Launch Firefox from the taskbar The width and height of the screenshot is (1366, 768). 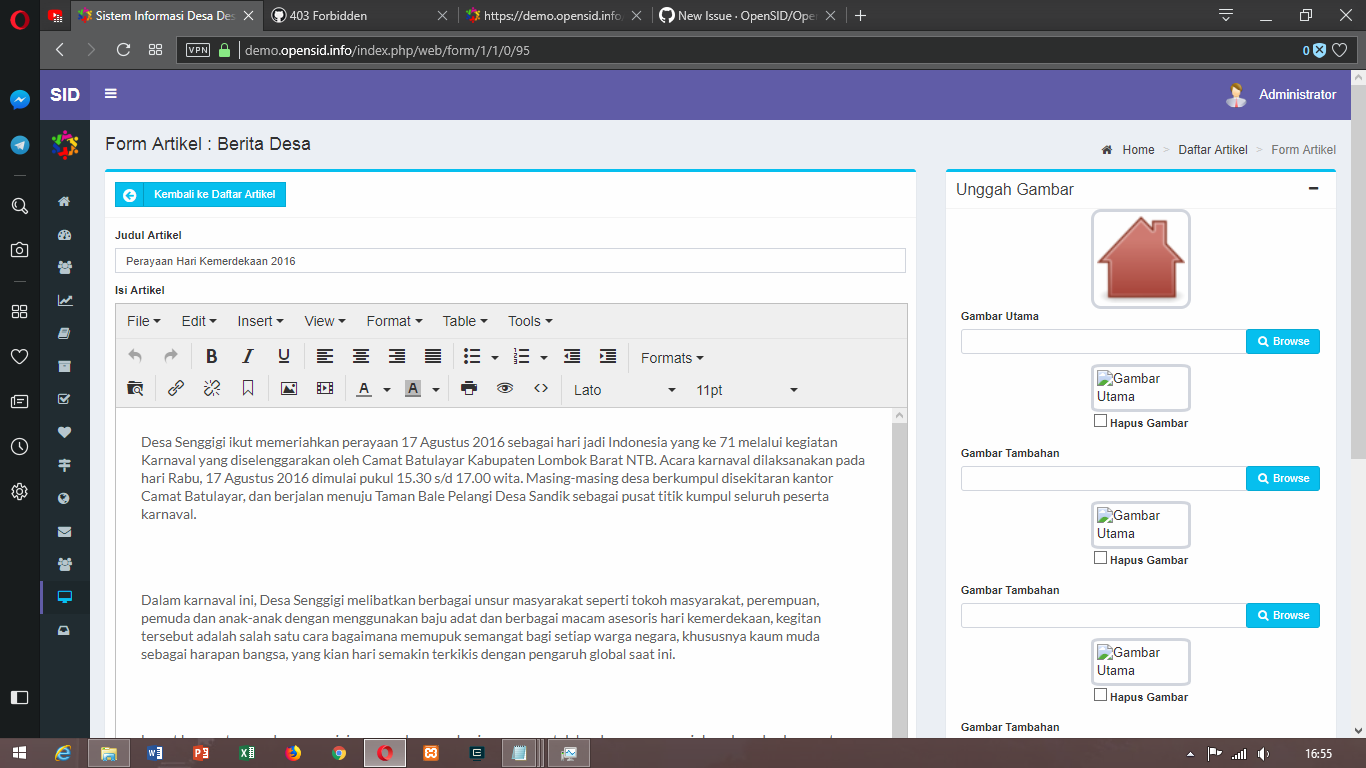coord(293,753)
